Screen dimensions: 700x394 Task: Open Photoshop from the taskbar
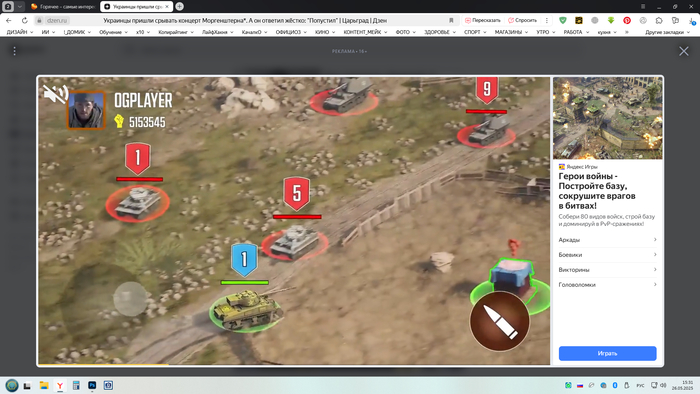[92, 385]
